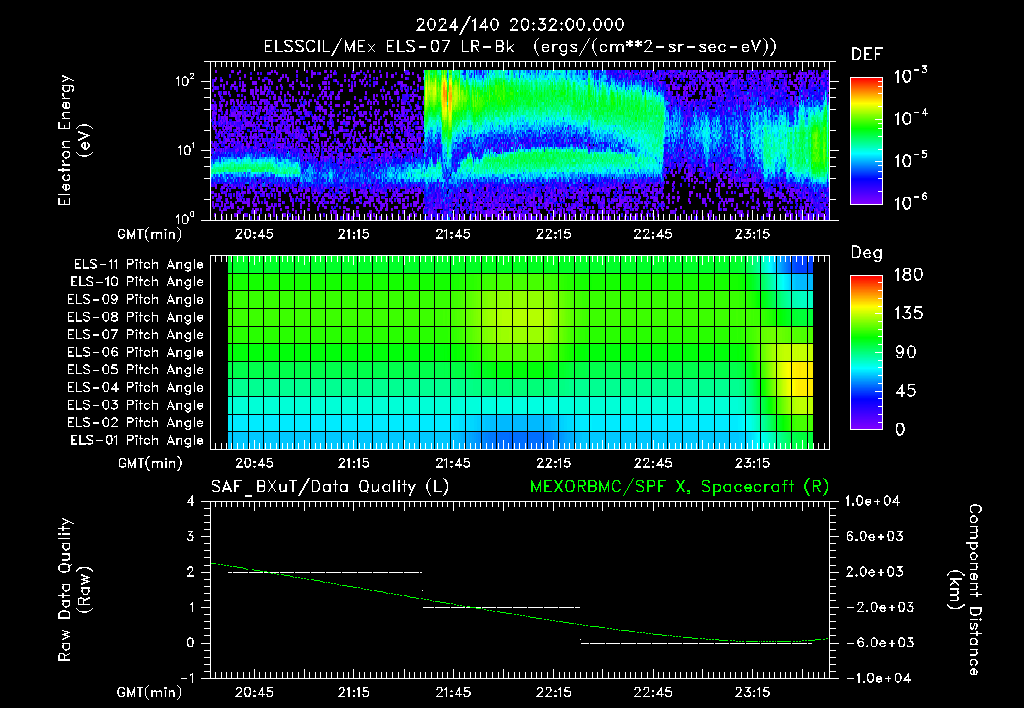Click the 1.0e+04 right axis value

(872, 501)
